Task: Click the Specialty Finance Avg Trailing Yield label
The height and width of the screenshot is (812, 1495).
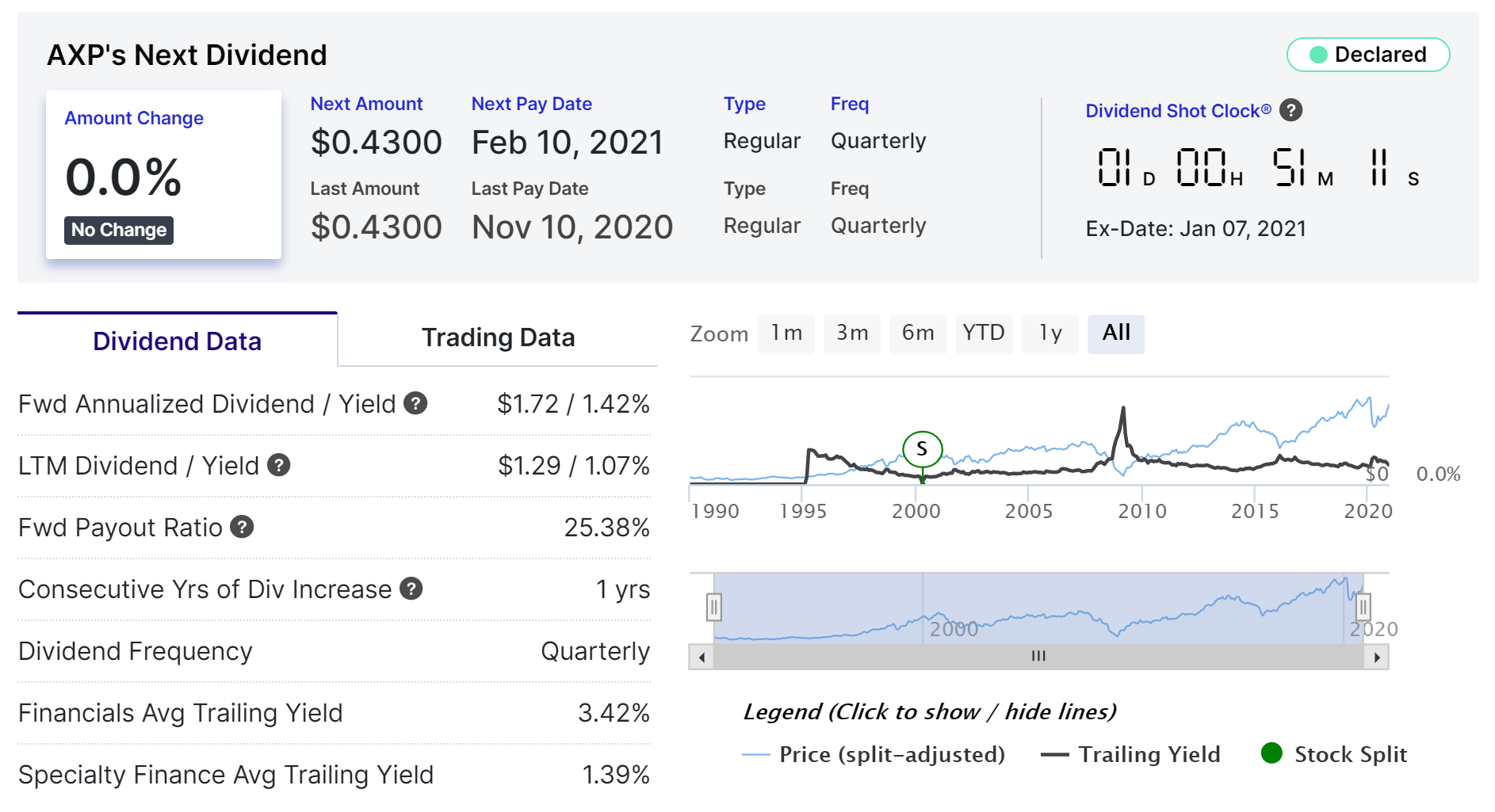Action: [226, 775]
